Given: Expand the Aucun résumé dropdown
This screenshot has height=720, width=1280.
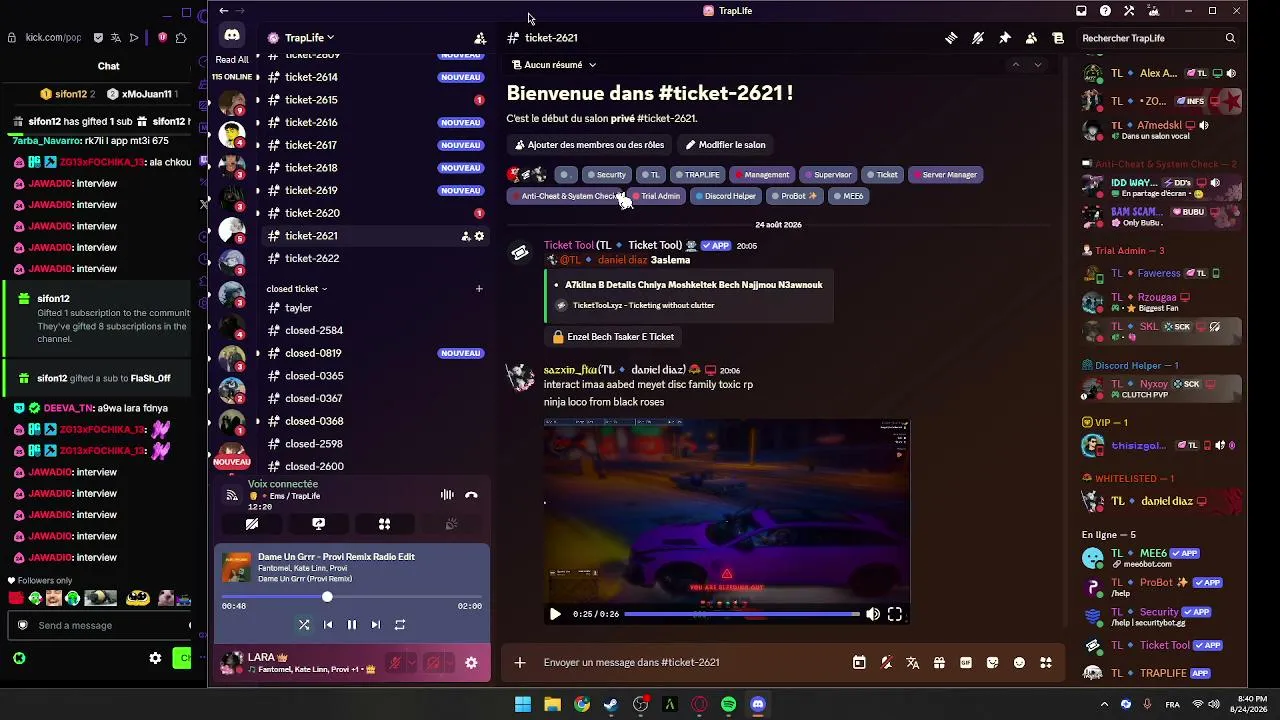Looking at the screenshot, I should point(554,65).
